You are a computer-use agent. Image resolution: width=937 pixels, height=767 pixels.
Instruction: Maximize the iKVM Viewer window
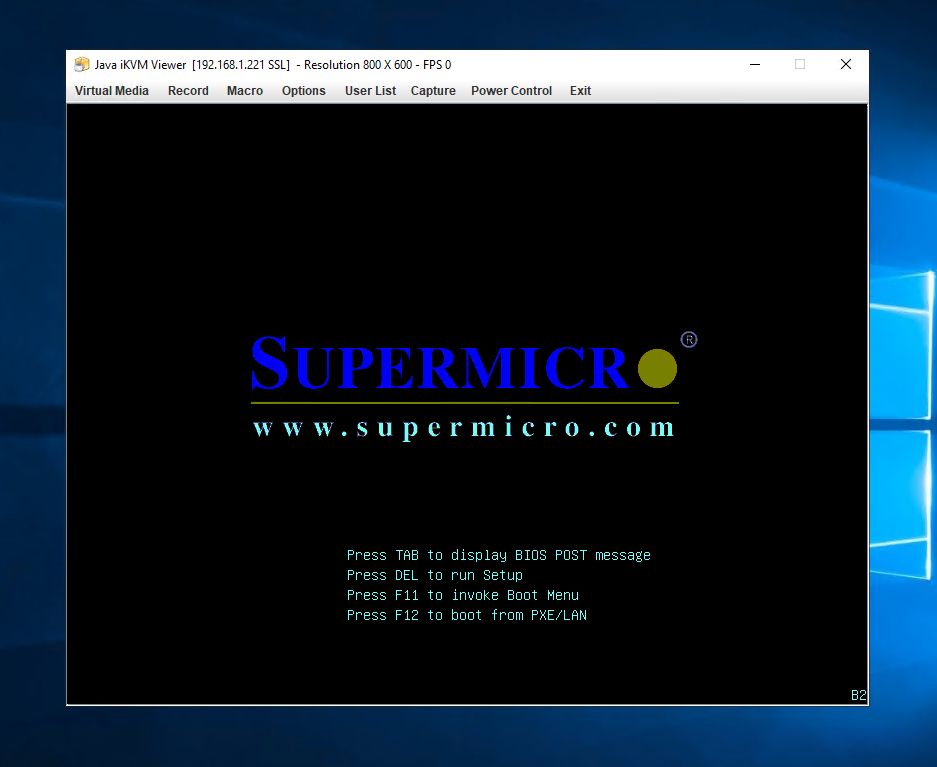pyautogui.click(x=800, y=65)
